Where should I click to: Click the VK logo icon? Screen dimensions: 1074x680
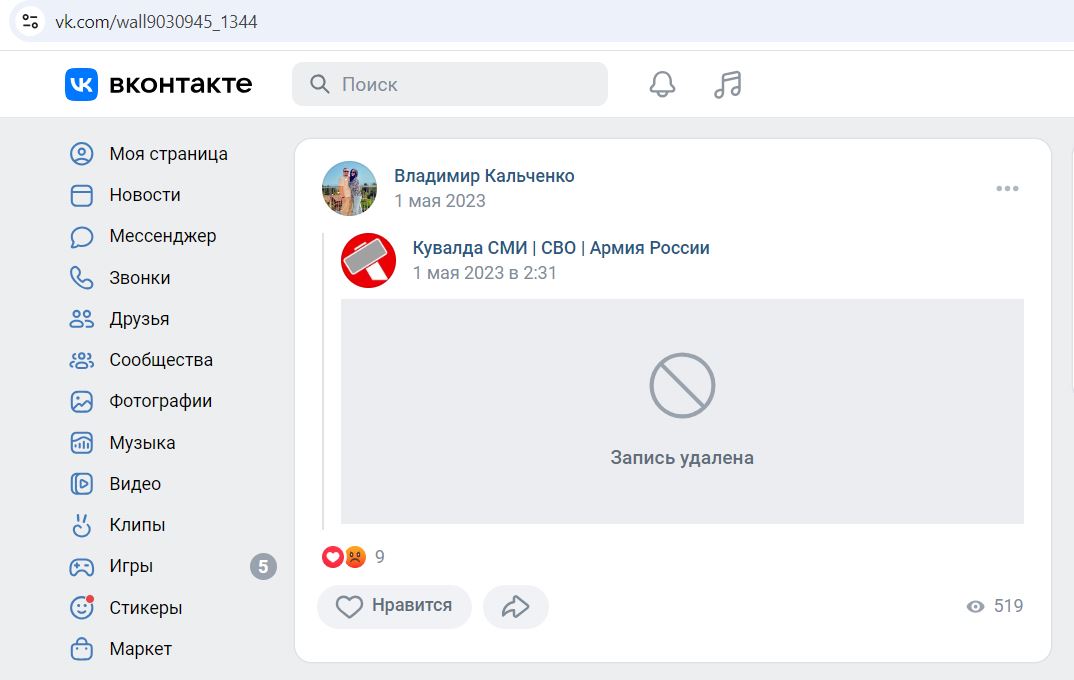coord(82,84)
